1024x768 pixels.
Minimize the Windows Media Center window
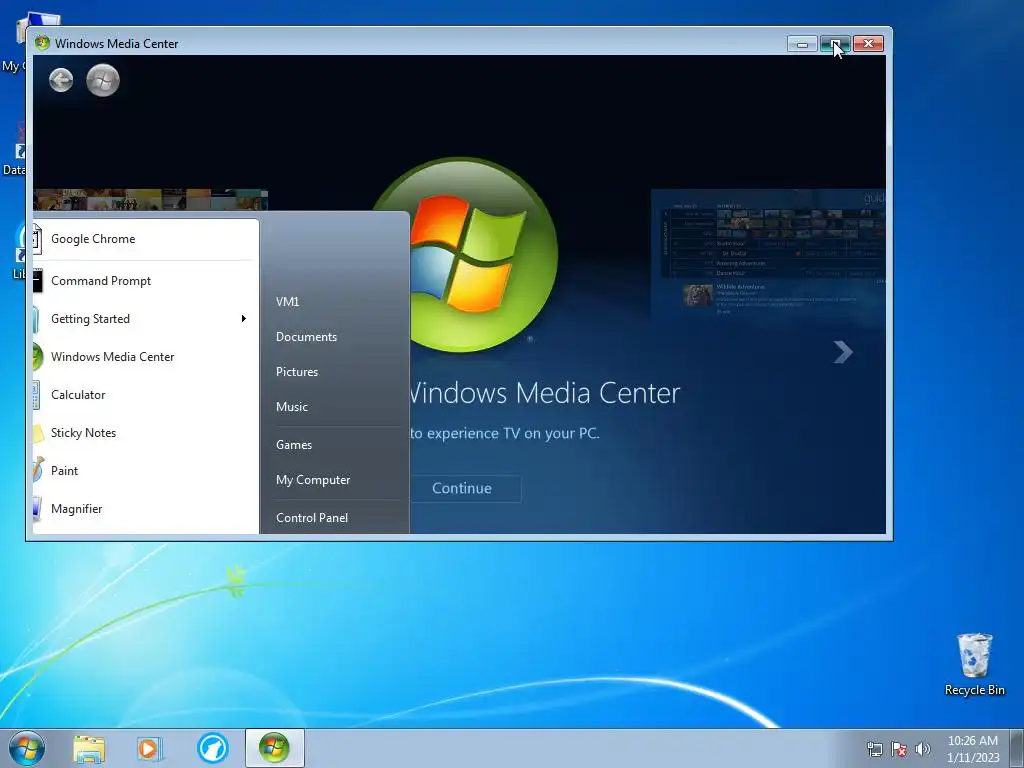803,44
